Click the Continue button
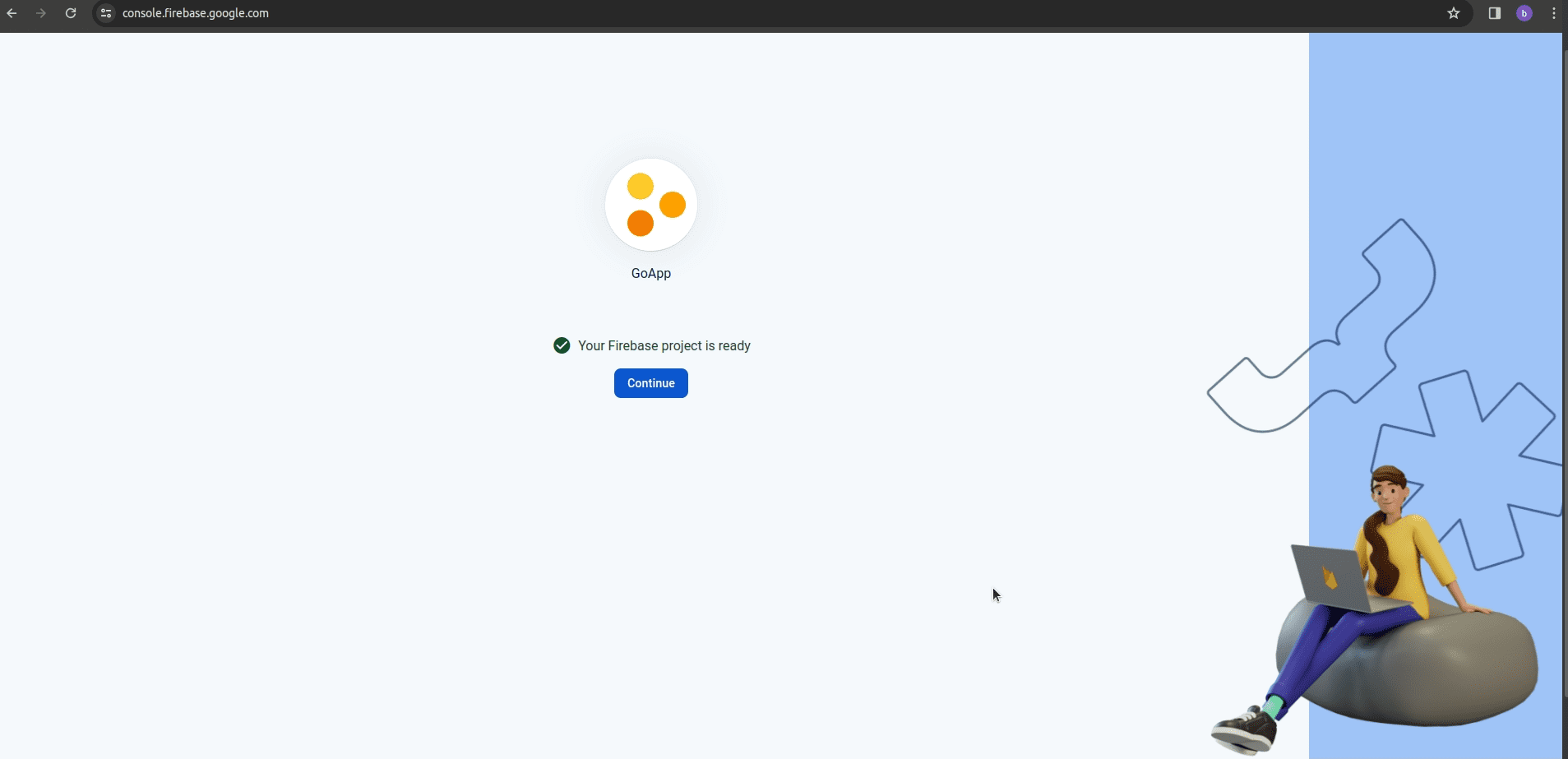 pos(650,383)
